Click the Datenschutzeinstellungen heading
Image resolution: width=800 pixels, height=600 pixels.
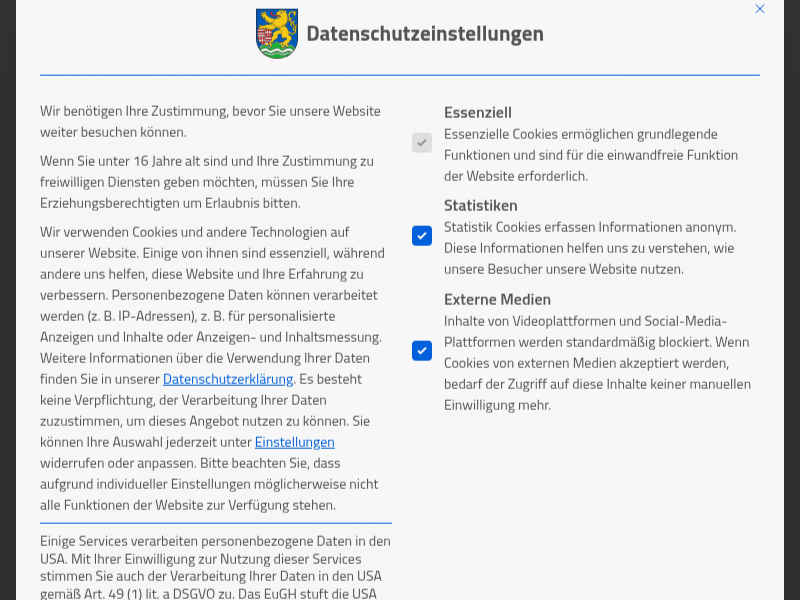(x=424, y=34)
